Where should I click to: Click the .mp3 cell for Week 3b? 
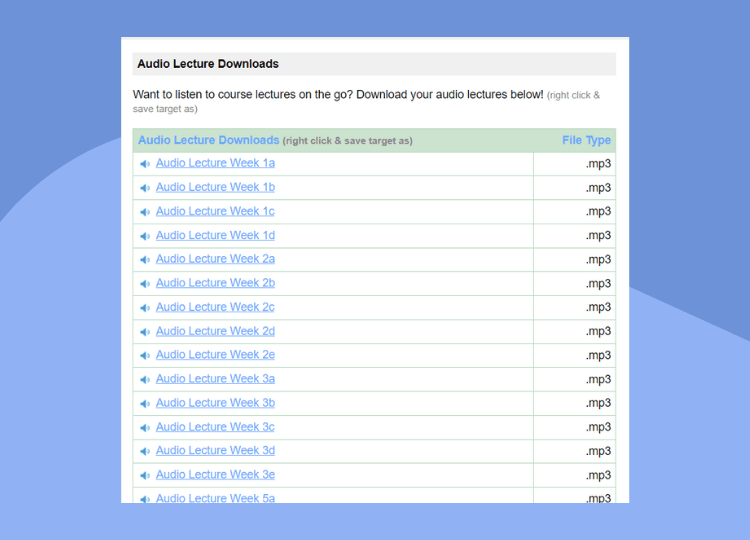574,403
